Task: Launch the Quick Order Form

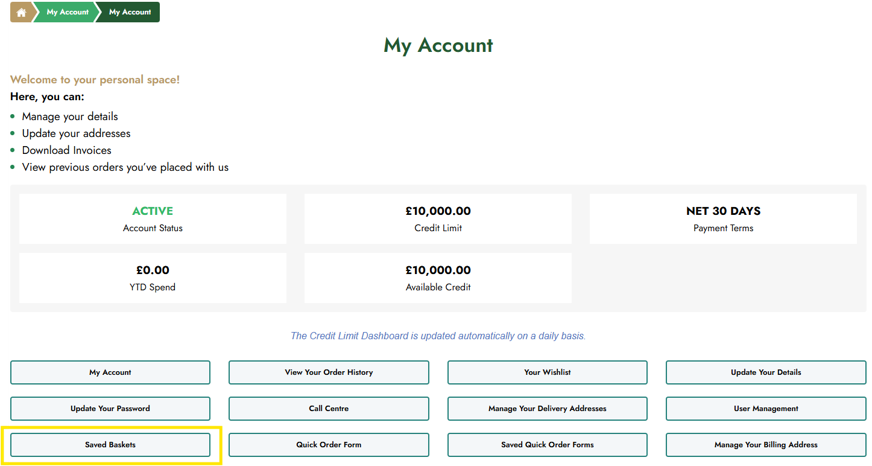Action: click(329, 445)
